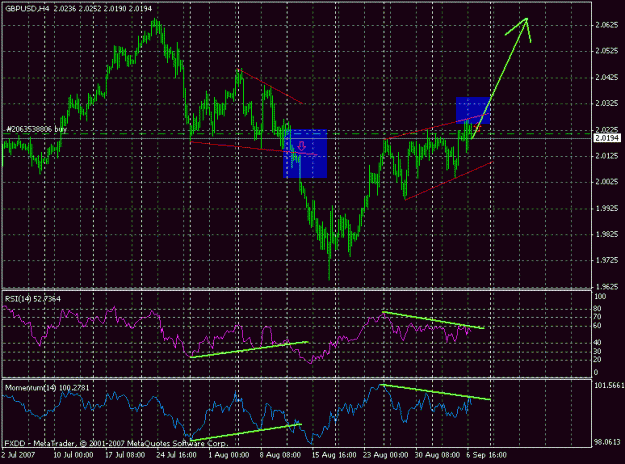Viewport: 625px width, 464px height.
Task: Click the 17 Jul 08:00 time label
Action: pos(125,455)
